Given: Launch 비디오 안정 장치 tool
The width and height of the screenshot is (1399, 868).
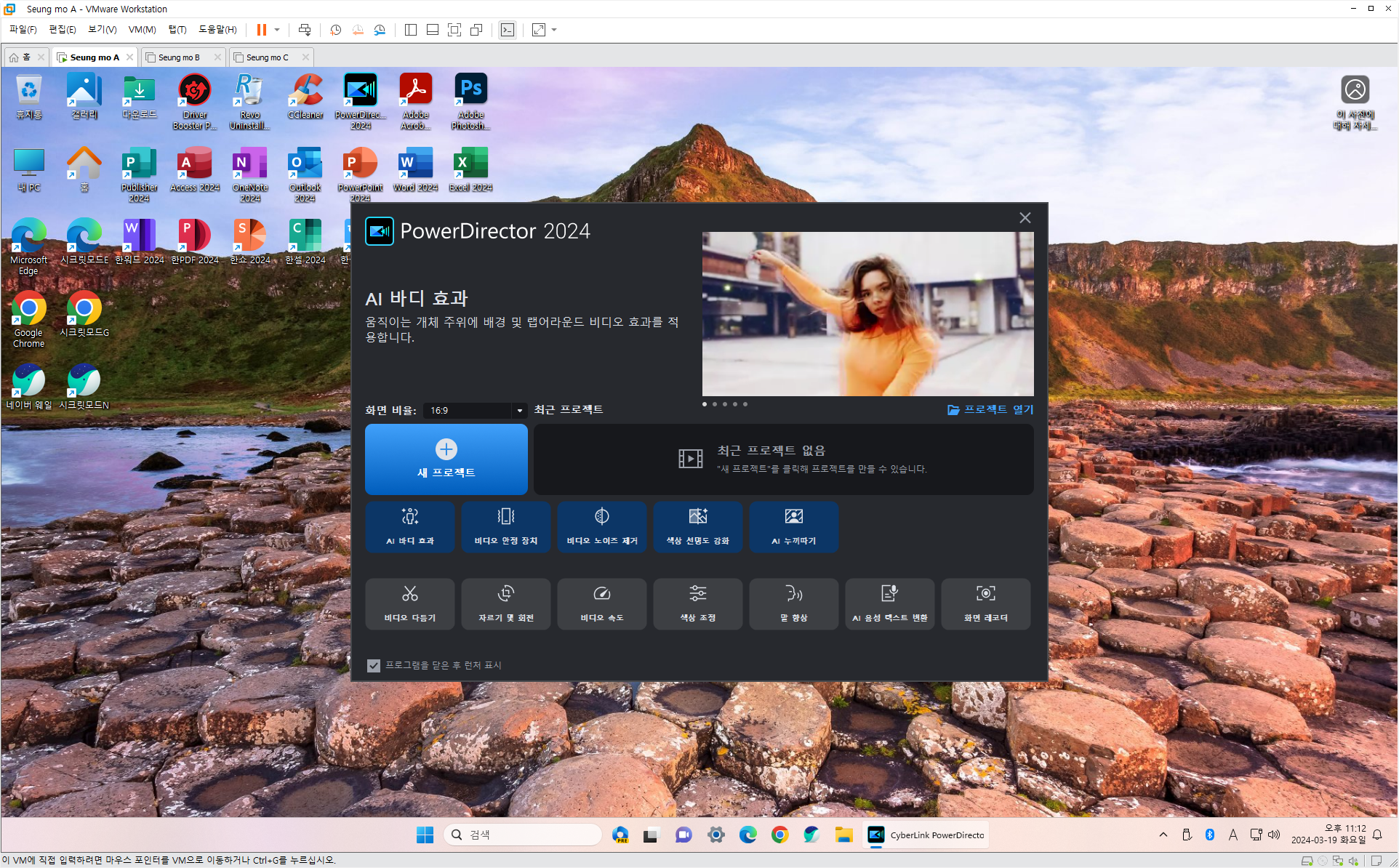Looking at the screenshot, I should (x=505, y=526).
